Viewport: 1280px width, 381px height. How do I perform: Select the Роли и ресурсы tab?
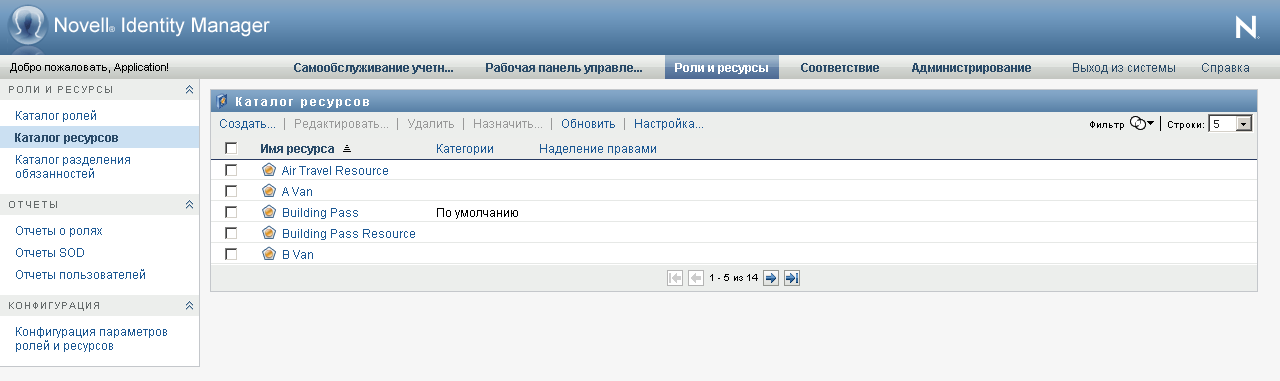click(721, 68)
